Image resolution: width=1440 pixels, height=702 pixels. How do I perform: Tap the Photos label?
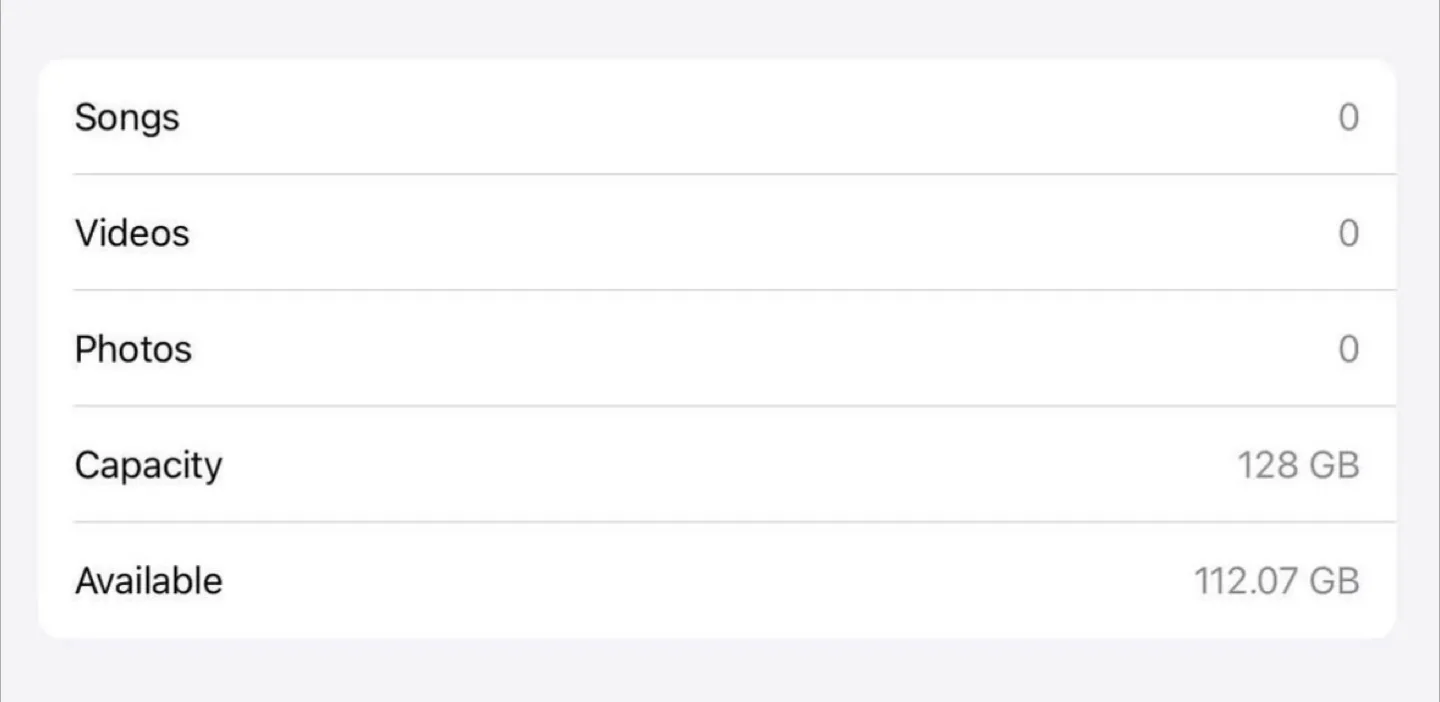pyautogui.click(x=133, y=349)
